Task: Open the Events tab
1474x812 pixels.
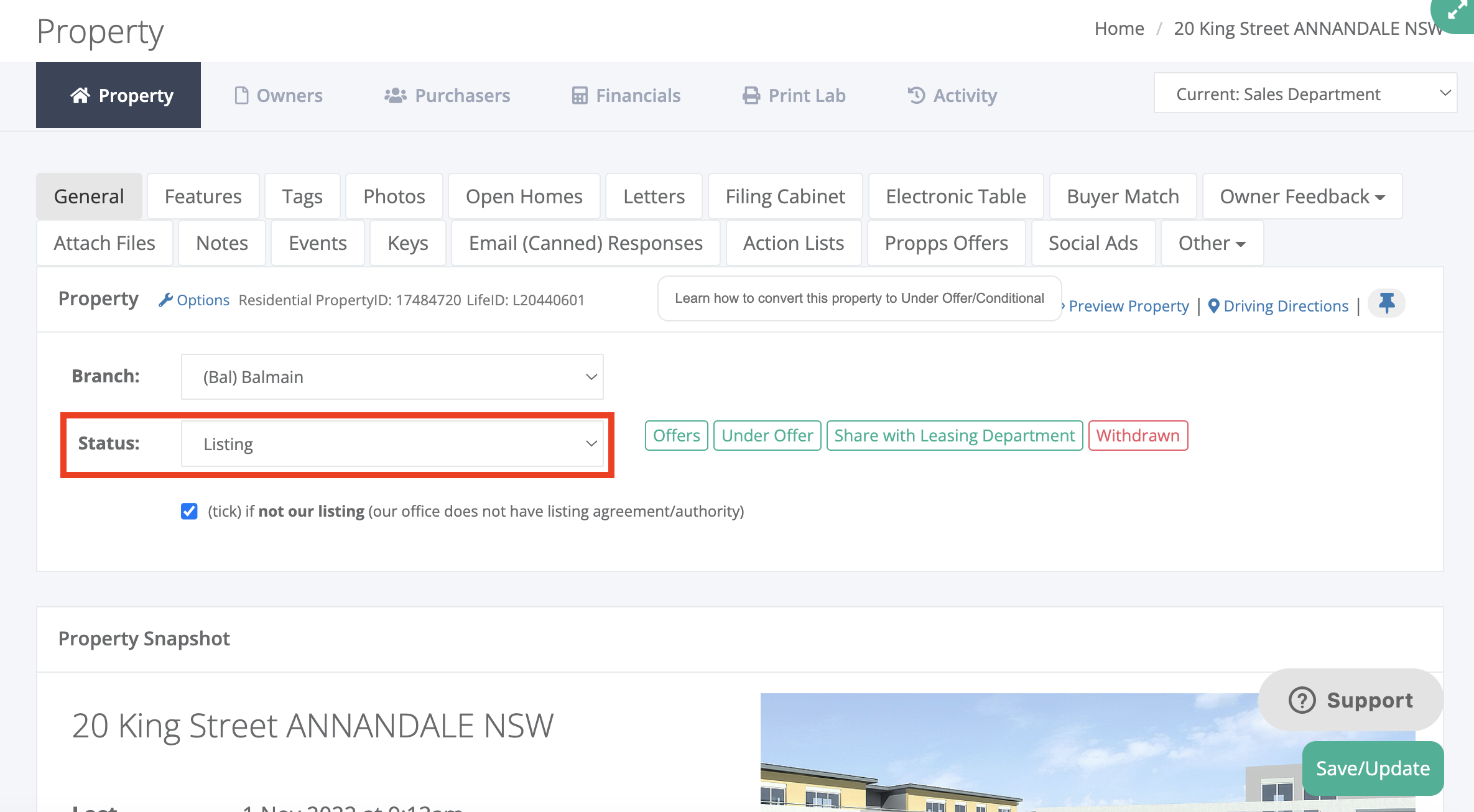Action: pos(318,243)
